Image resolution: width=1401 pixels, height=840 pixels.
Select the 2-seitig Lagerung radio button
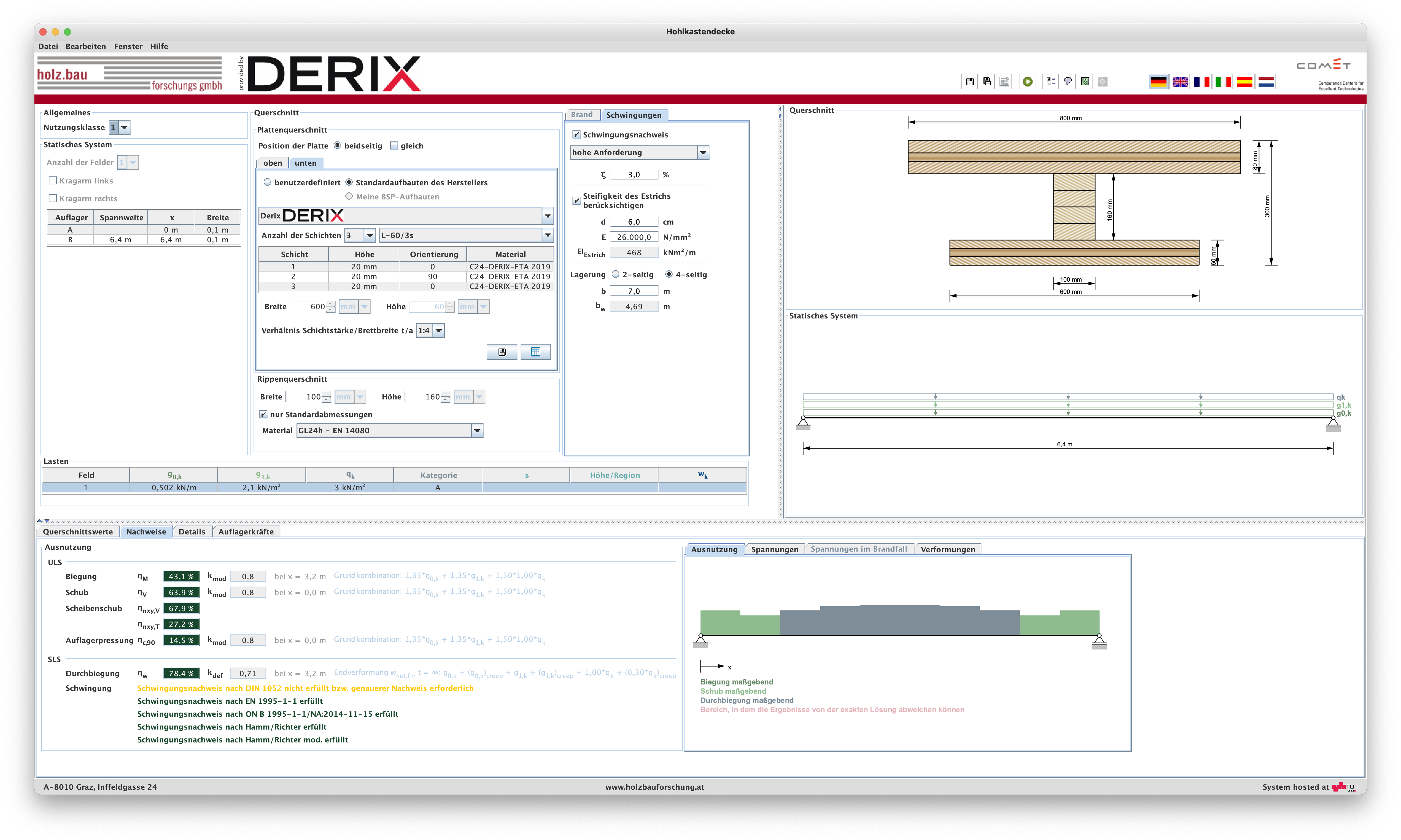coord(615,275)
